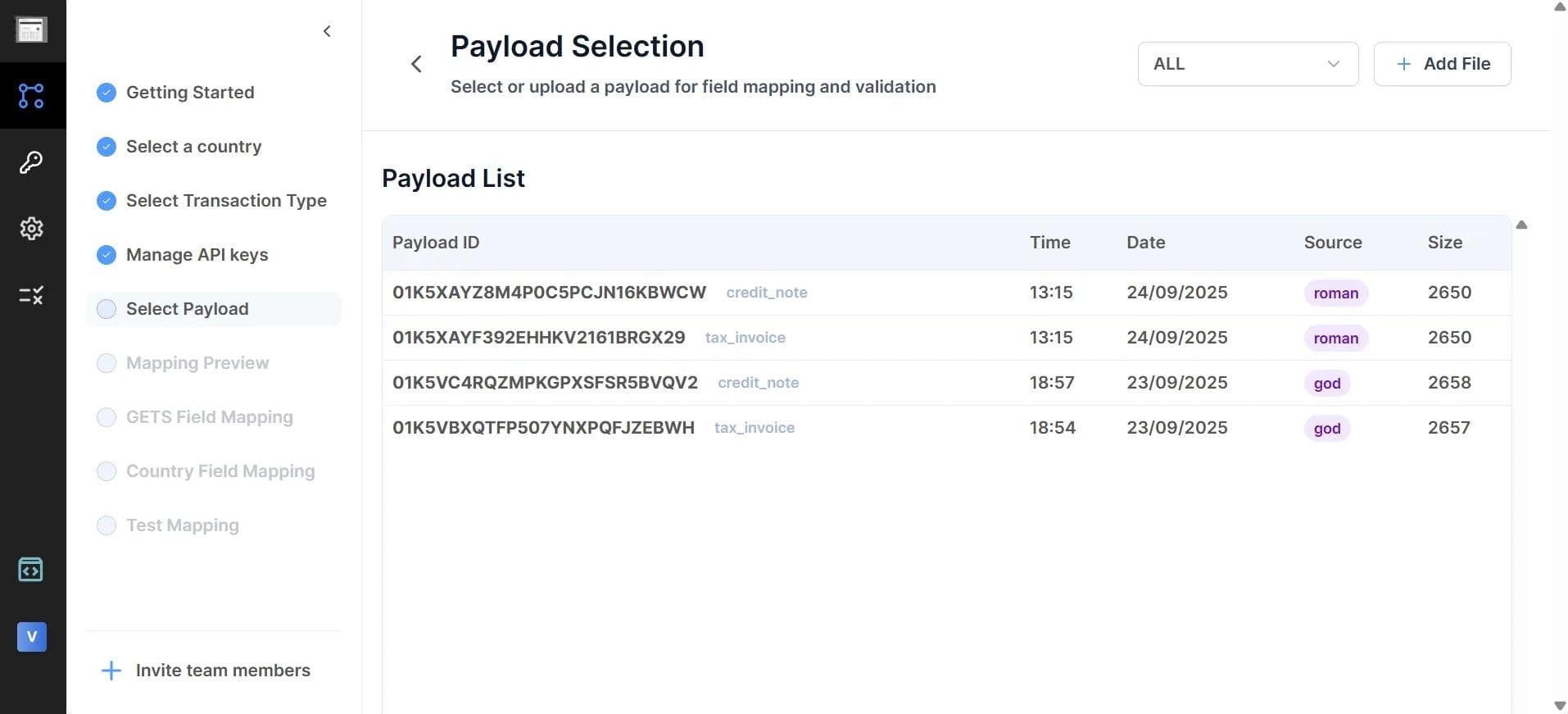Open the API key icon in sidebar
The width and height of the screenshot is (1568, 714).
(31, 162)
